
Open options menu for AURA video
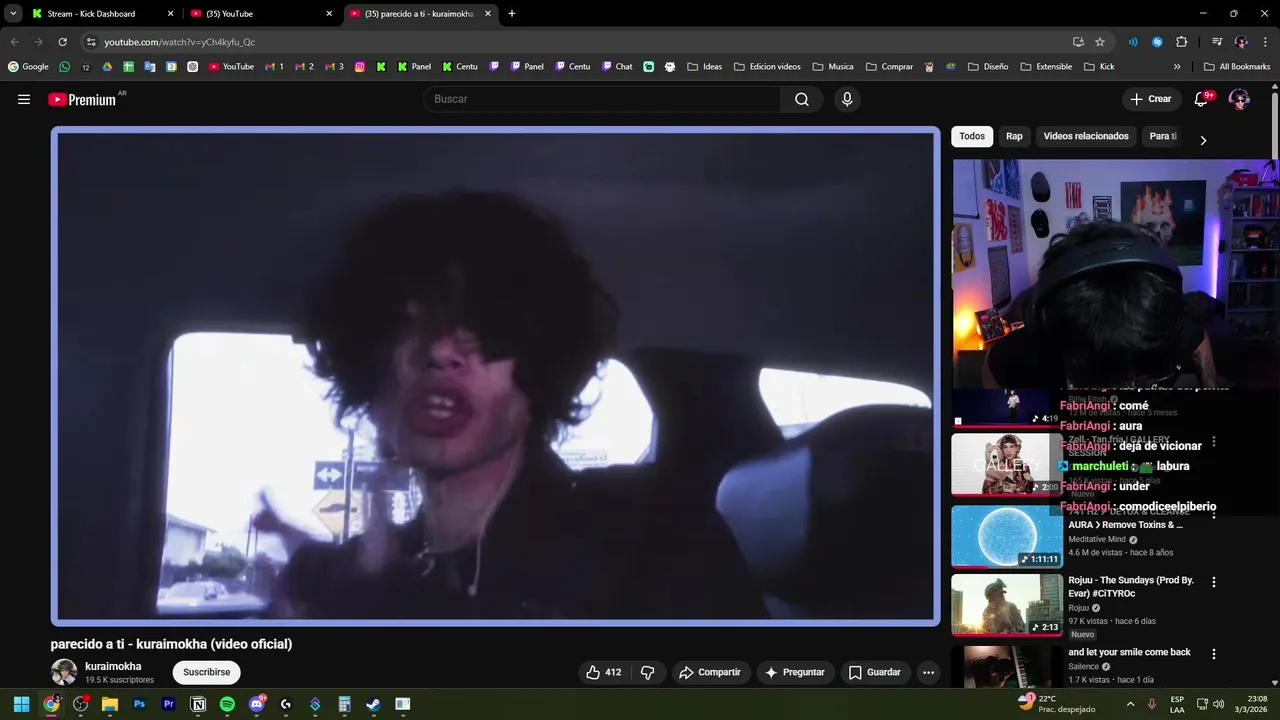[x=1214, y=514]
